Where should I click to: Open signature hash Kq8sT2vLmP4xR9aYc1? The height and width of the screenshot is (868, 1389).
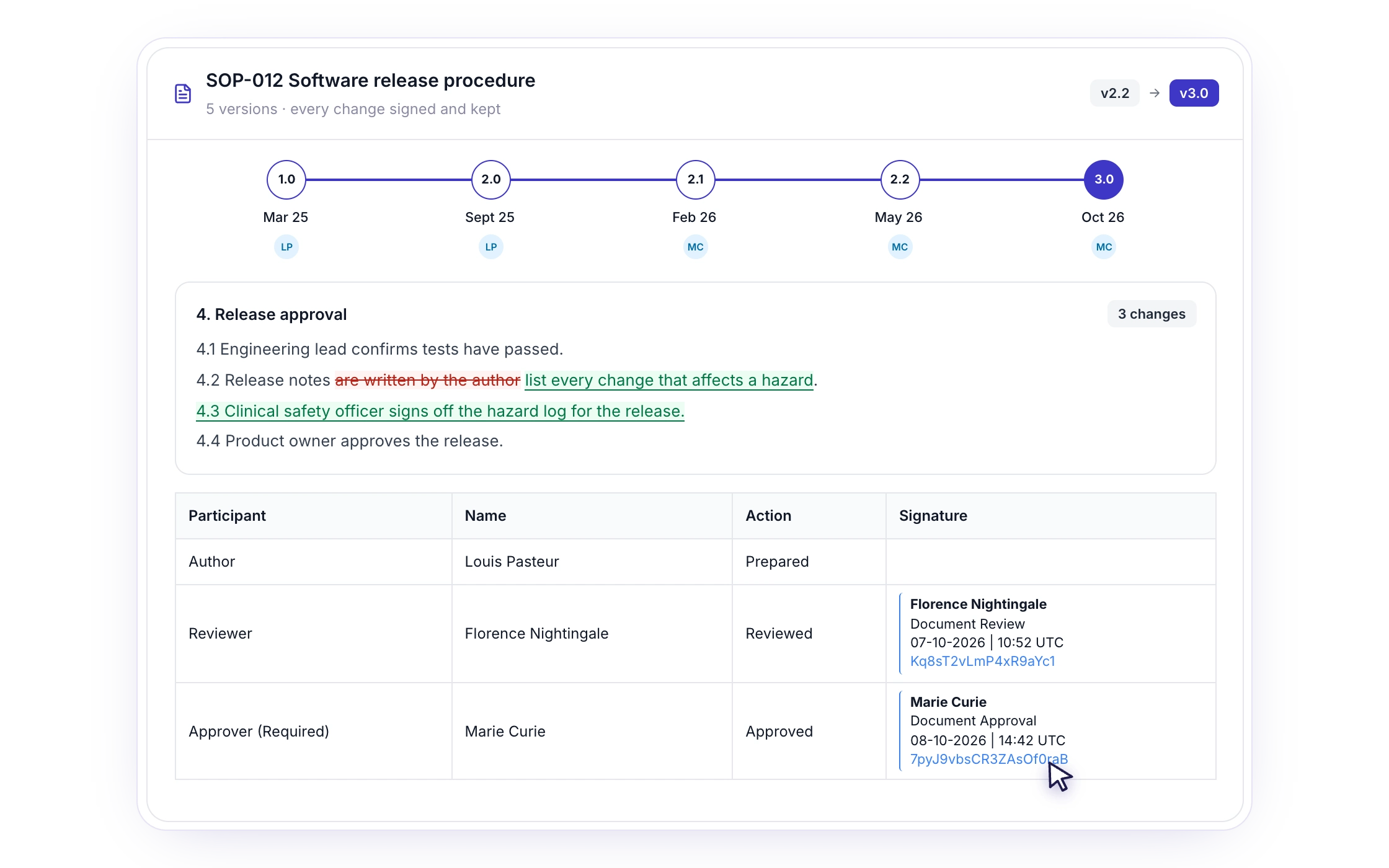pyautogui.click(x=982, y=661)
